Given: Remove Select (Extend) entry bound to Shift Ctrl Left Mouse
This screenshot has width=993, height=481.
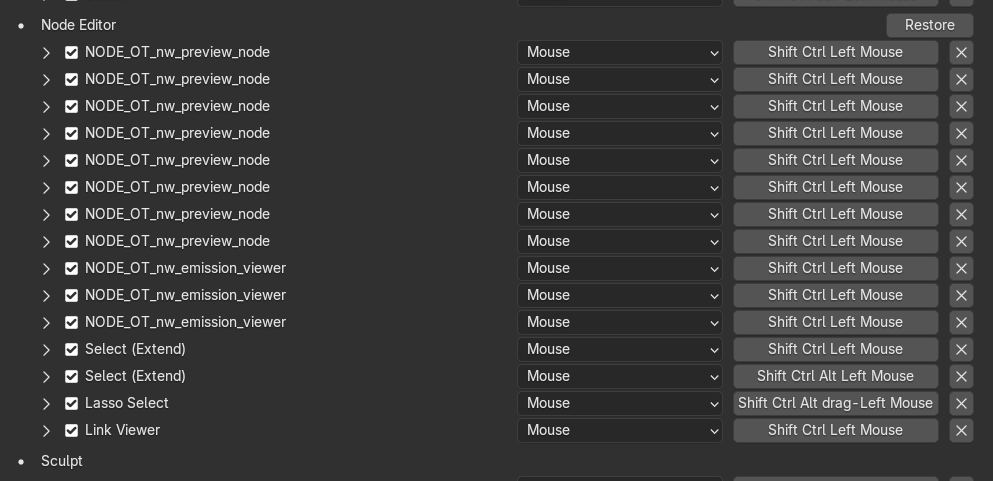Looking at the screenshot, I should point(961,349).
